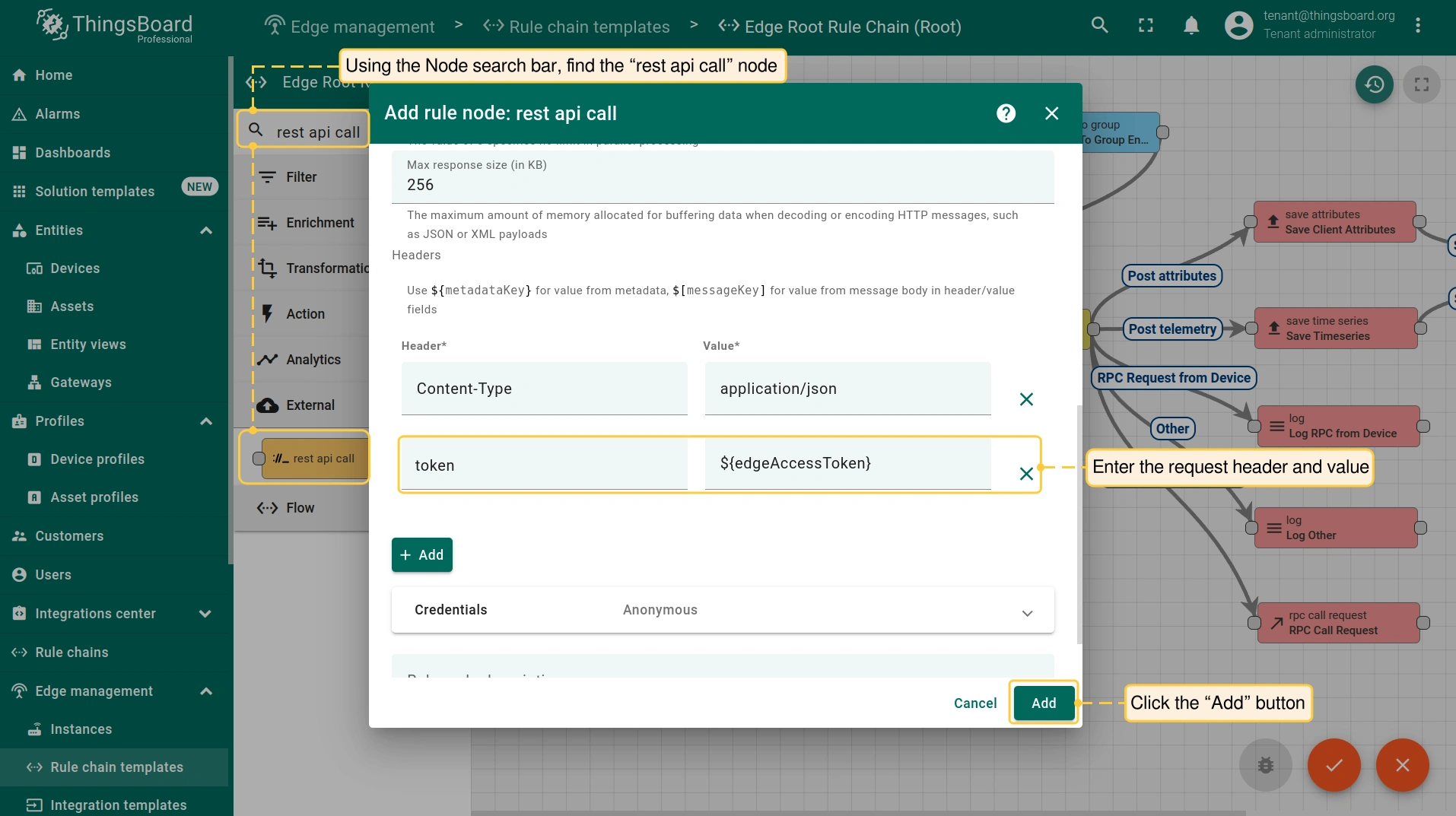Delete the token header row
Viewport: 1456px width, 816px height.
pyautogui.click(x=1026, y=474)
